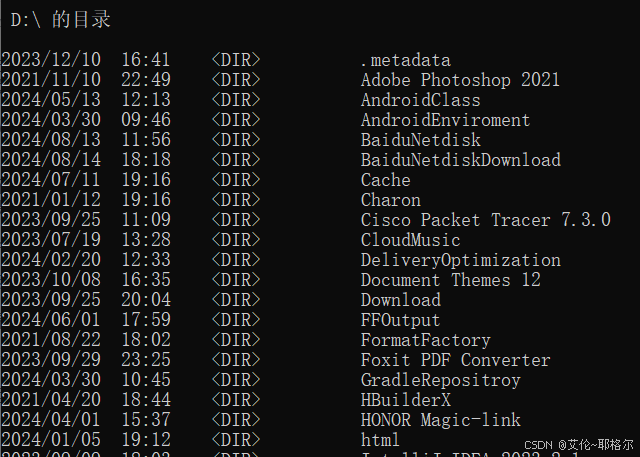Viewport: 640px width, 457px height.
Task: Click the date '2024/01/05' of html
Action: (x=51, y=440)
